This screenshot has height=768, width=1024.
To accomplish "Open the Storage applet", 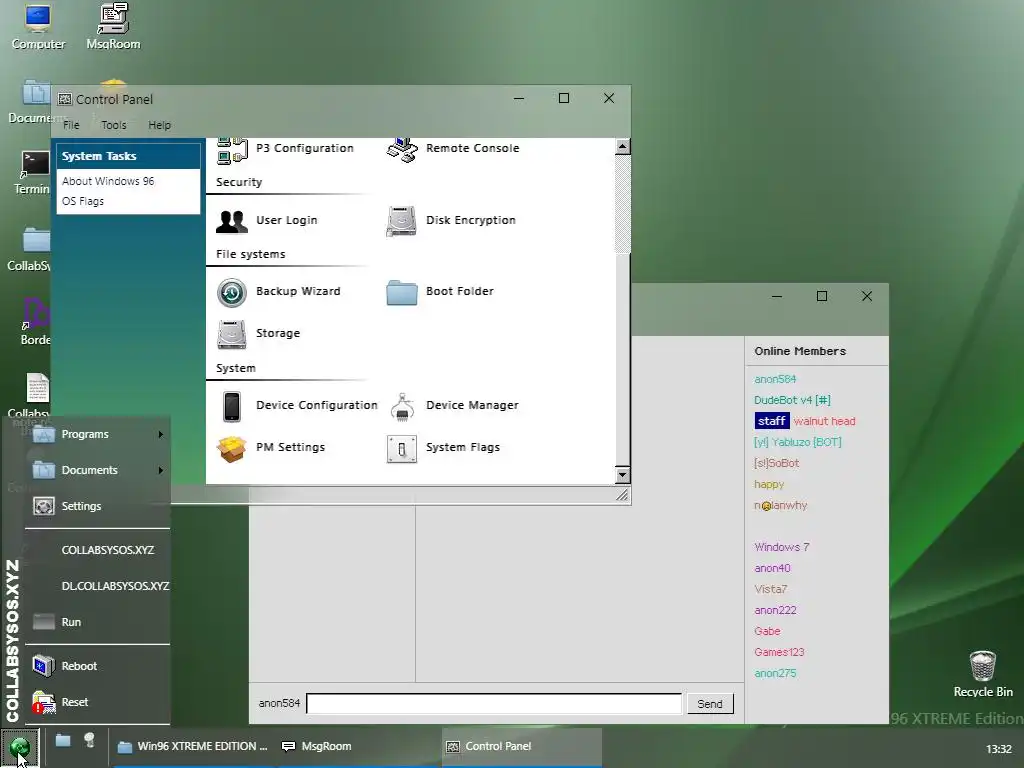I will tap(259, 334).
